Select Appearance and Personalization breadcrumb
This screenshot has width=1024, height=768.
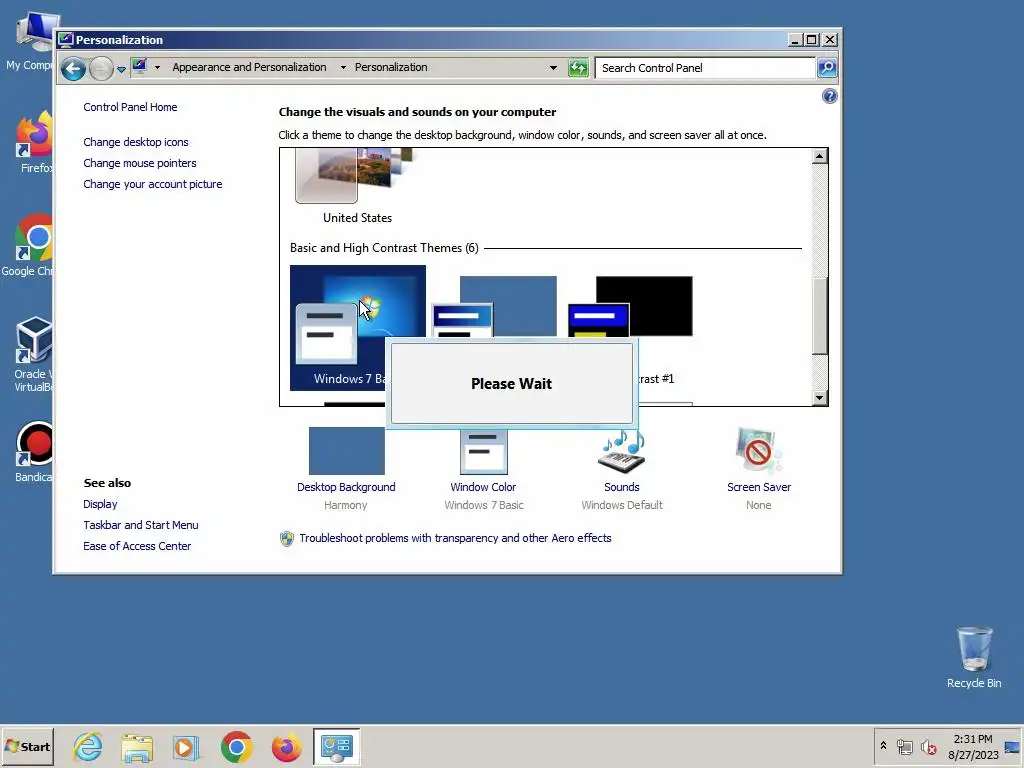tap(249, 67)
